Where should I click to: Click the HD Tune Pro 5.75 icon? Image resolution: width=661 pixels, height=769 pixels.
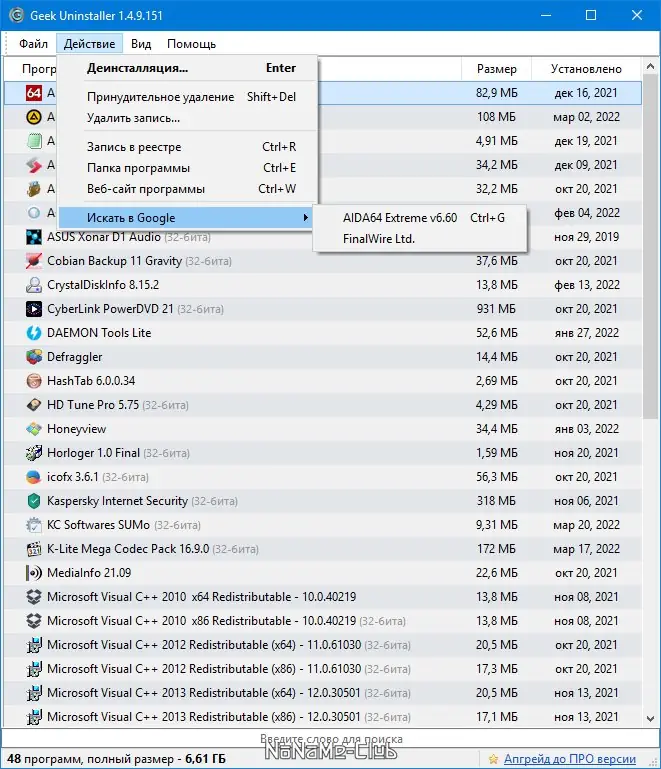pyautogui.click(x=34, y=405)
